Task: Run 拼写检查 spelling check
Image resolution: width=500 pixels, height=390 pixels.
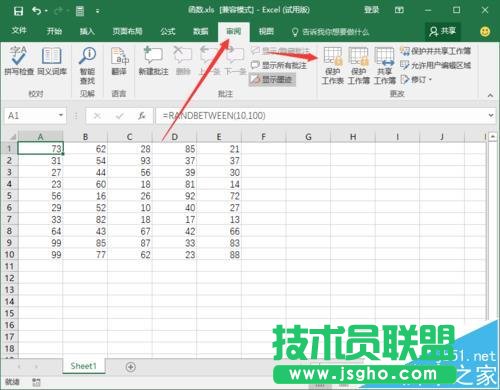Action: 19,61
